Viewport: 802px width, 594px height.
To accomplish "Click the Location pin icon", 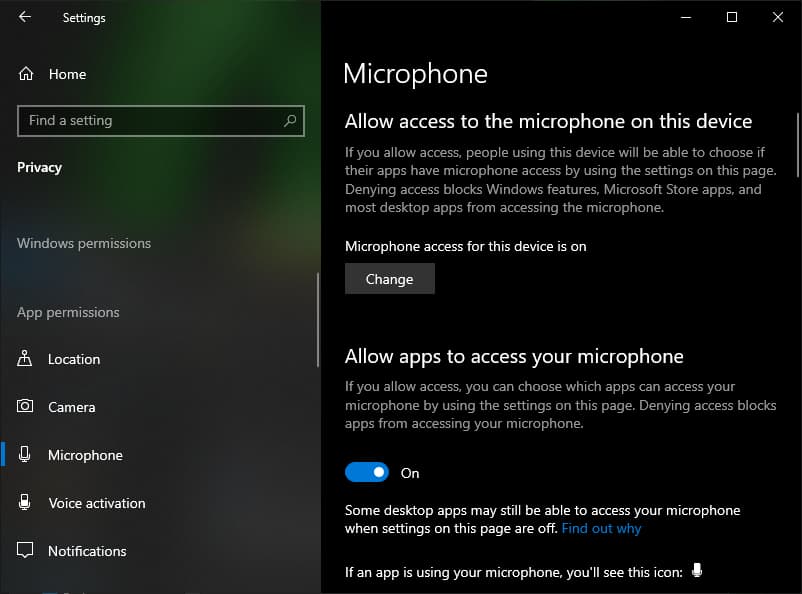I will (26, 359).
